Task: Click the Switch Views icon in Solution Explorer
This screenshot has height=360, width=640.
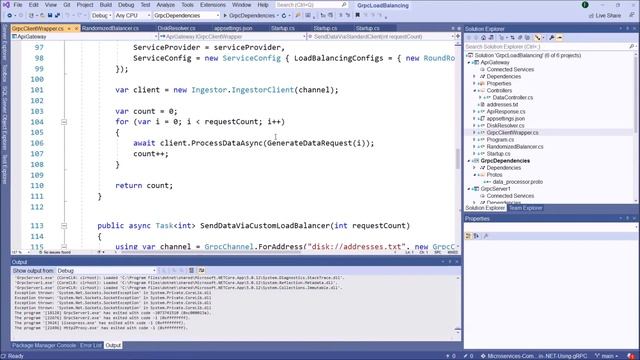Action: pos(491,38)
